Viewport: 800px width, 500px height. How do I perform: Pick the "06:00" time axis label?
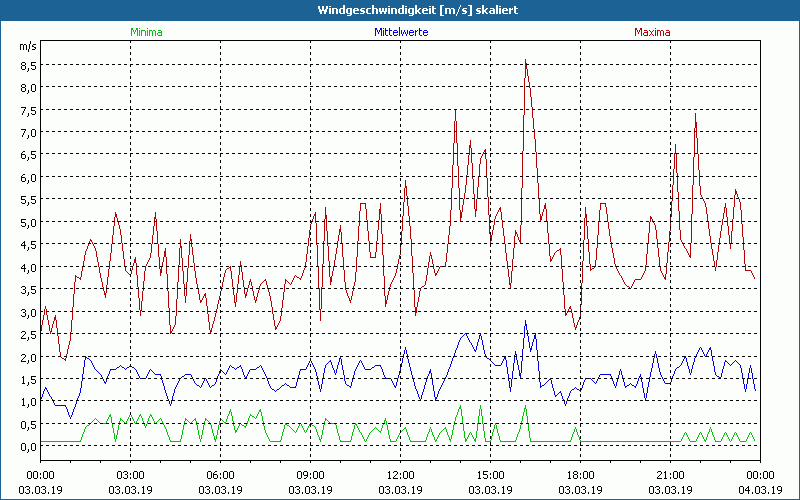221,475
